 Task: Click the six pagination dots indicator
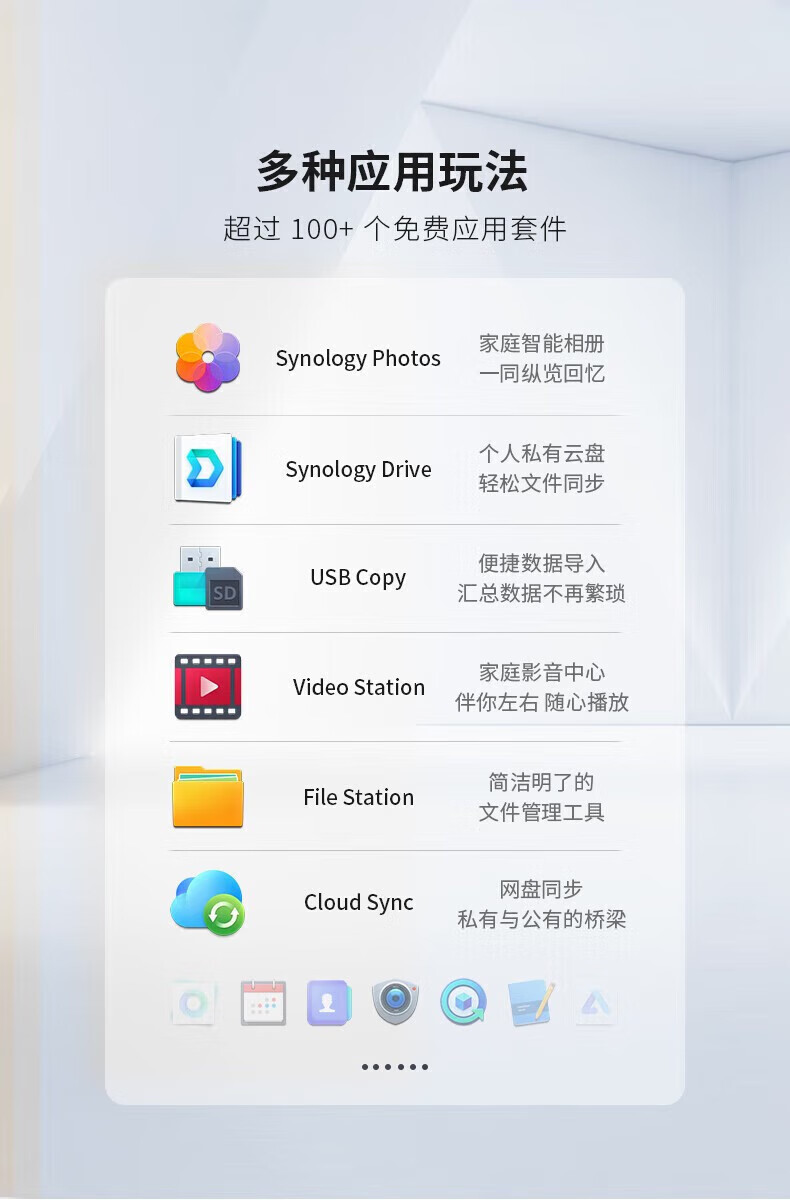coord(395,1067)
